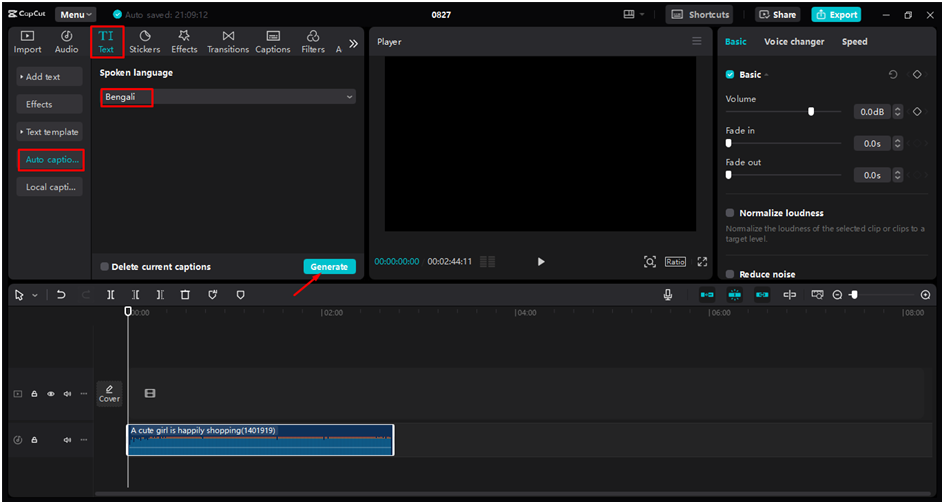Open keyboard Shortcuts
This screenshot has height=504, width=944.
tap(700, 14)
